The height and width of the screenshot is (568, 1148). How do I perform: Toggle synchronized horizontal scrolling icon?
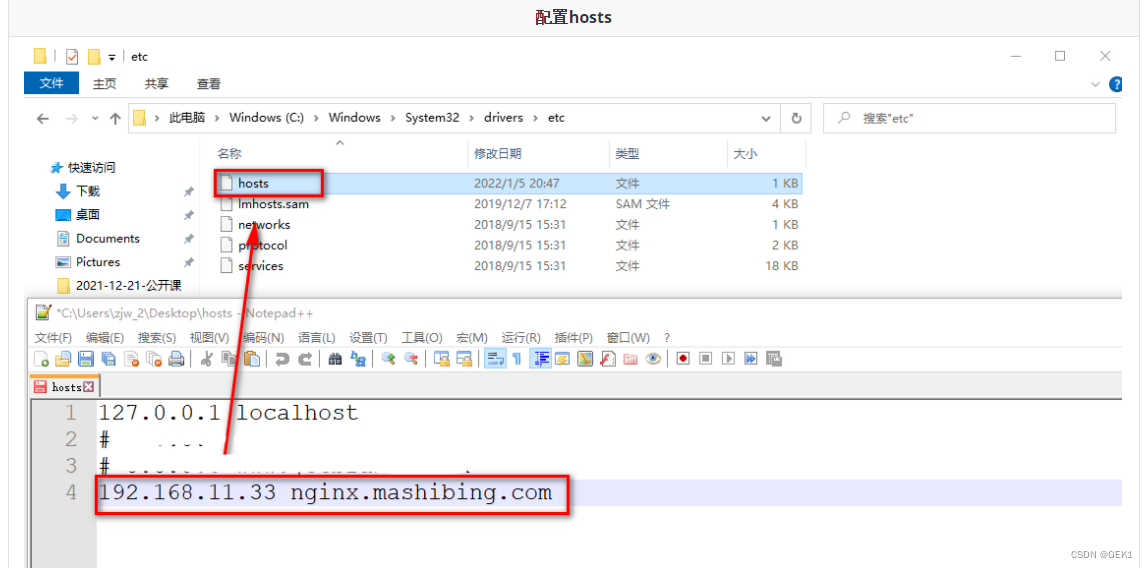pyautogui.click(x=464, y=359)
